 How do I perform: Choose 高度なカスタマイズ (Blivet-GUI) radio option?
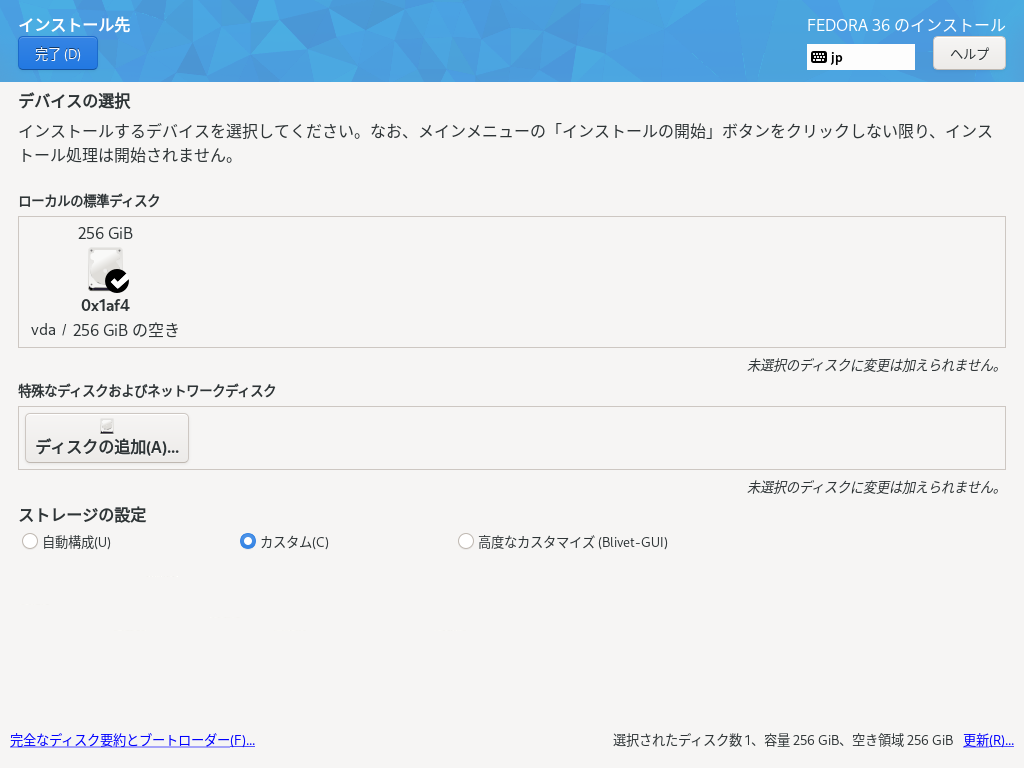pos(466,541)
